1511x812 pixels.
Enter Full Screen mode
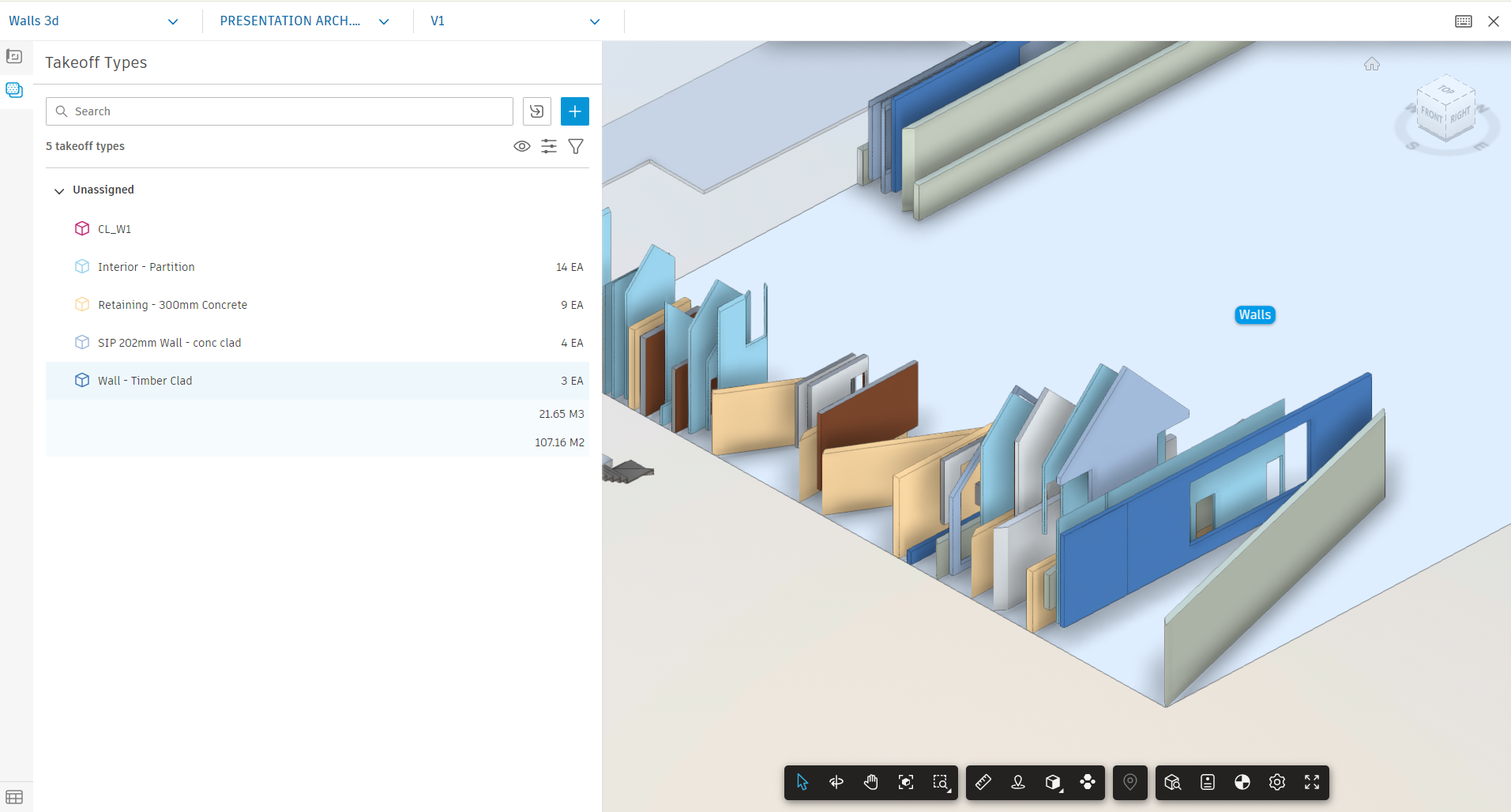coord(1312,782)
